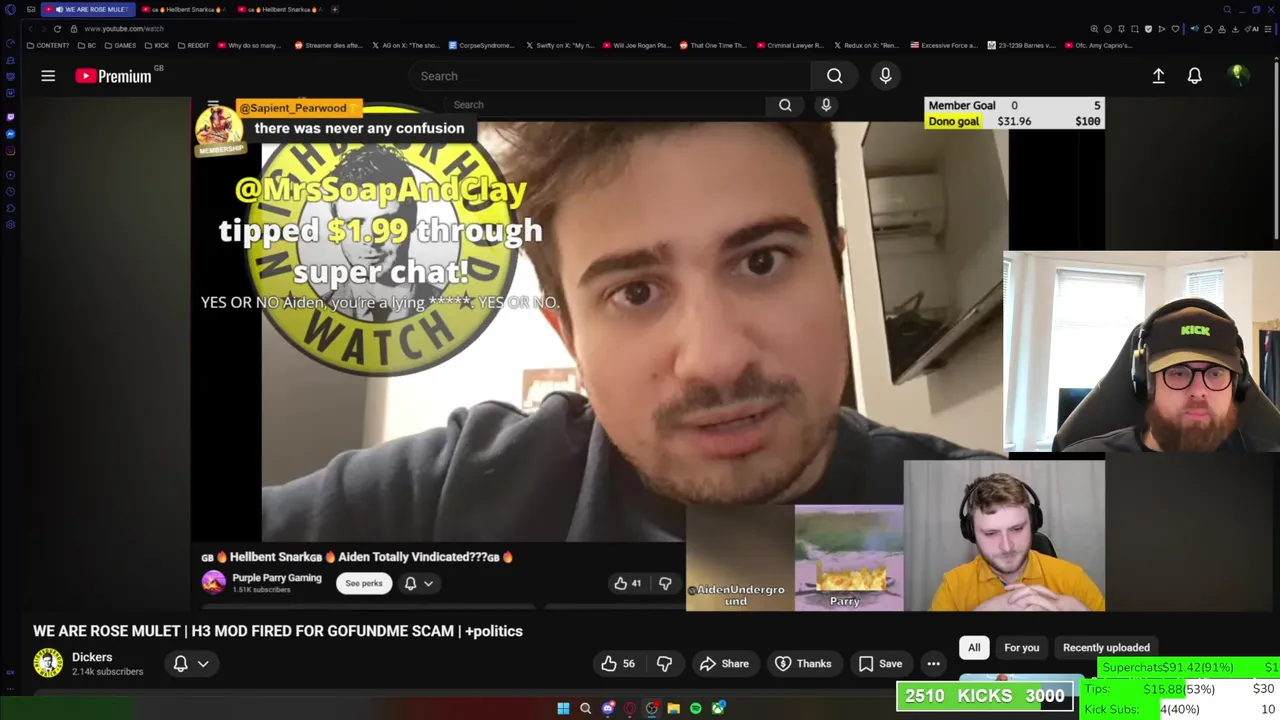
Task: Toggle browser tab audio speaker icon in toolbar
Action: (1194, 29)
